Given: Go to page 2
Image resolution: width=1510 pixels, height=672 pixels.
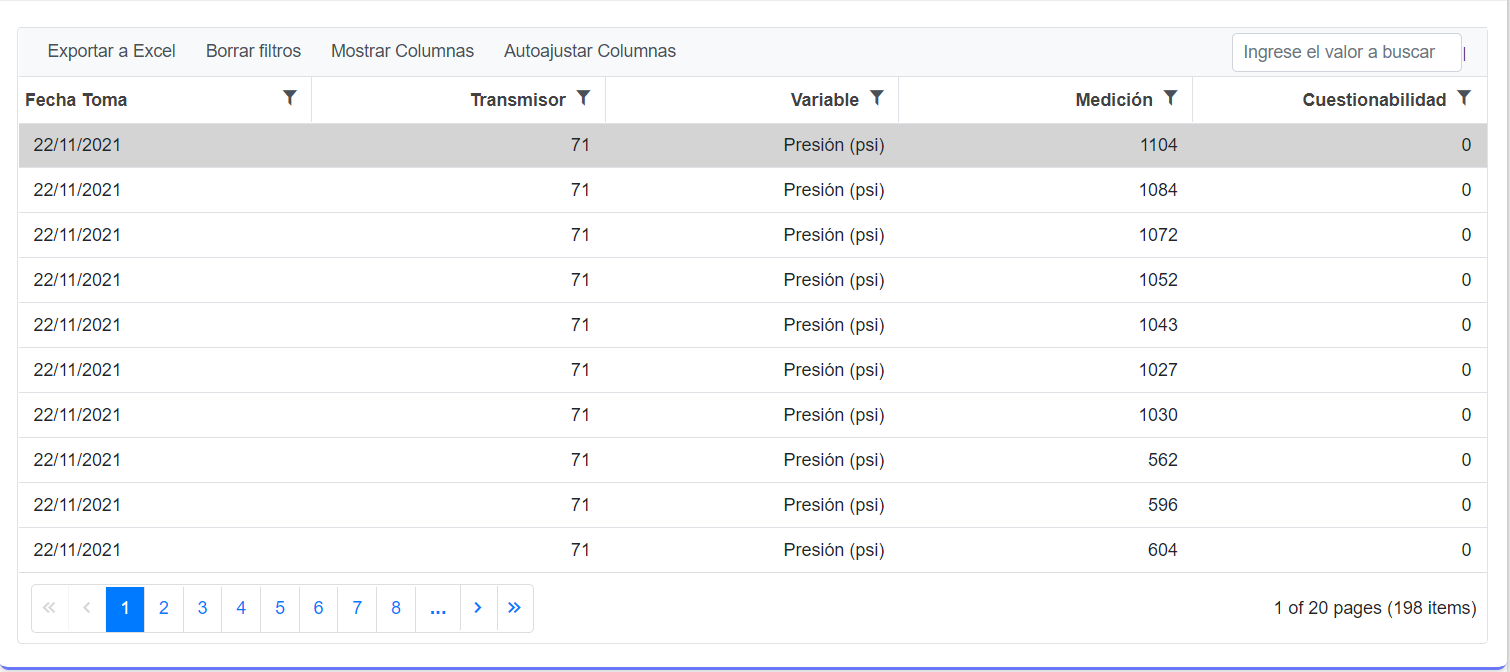Looking at the screenshot, I should coord(164,608).
